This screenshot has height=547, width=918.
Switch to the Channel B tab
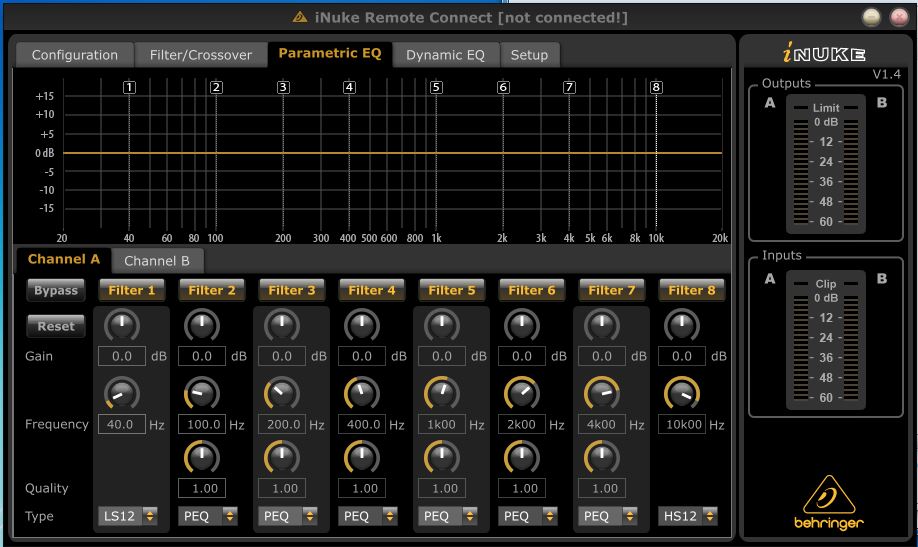point(157,261)
